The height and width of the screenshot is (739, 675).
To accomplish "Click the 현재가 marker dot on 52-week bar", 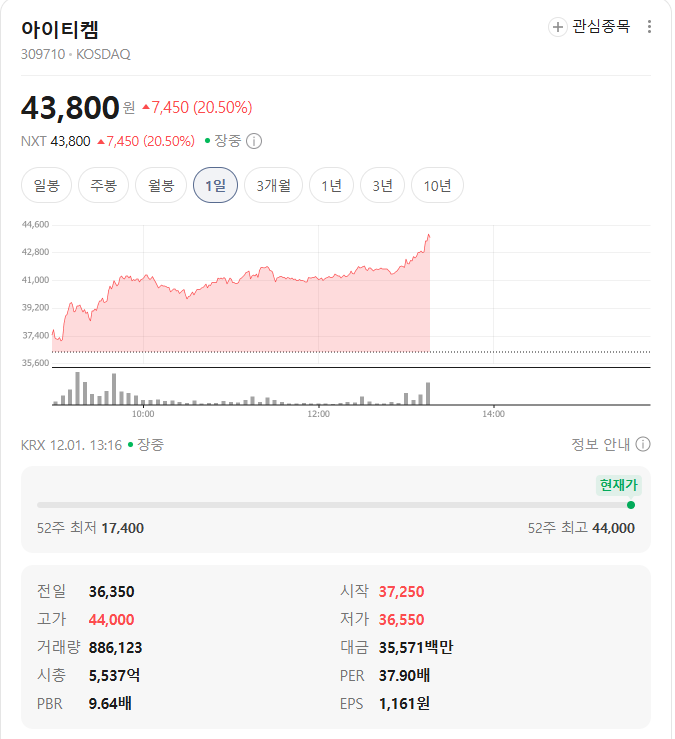I will [x=631, y=505].
